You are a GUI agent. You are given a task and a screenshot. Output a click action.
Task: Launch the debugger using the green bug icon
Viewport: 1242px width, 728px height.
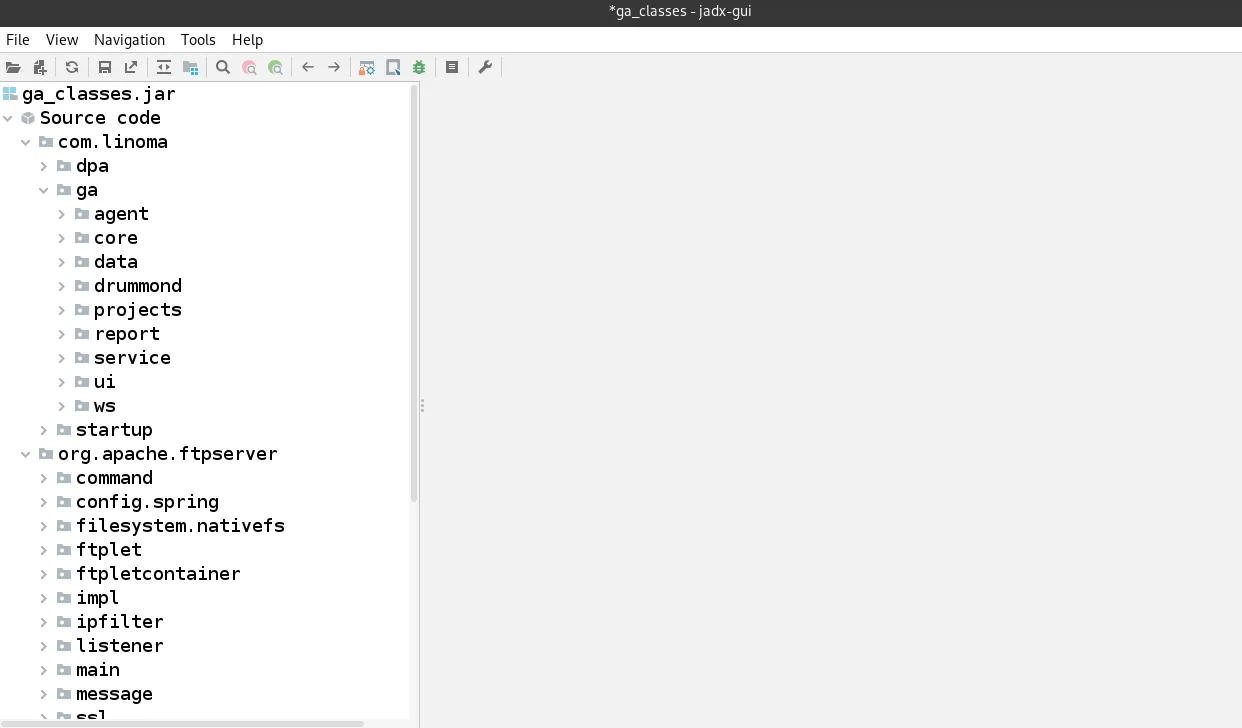click(x=418, y=67)
